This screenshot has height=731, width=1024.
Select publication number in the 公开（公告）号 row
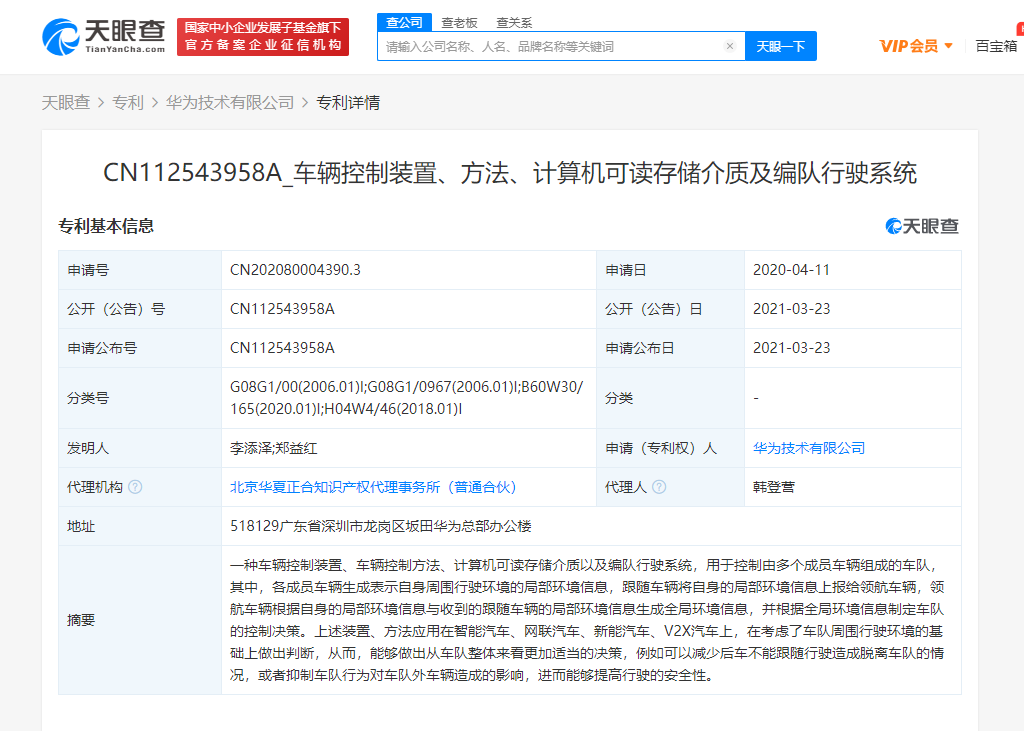[282, 309]
